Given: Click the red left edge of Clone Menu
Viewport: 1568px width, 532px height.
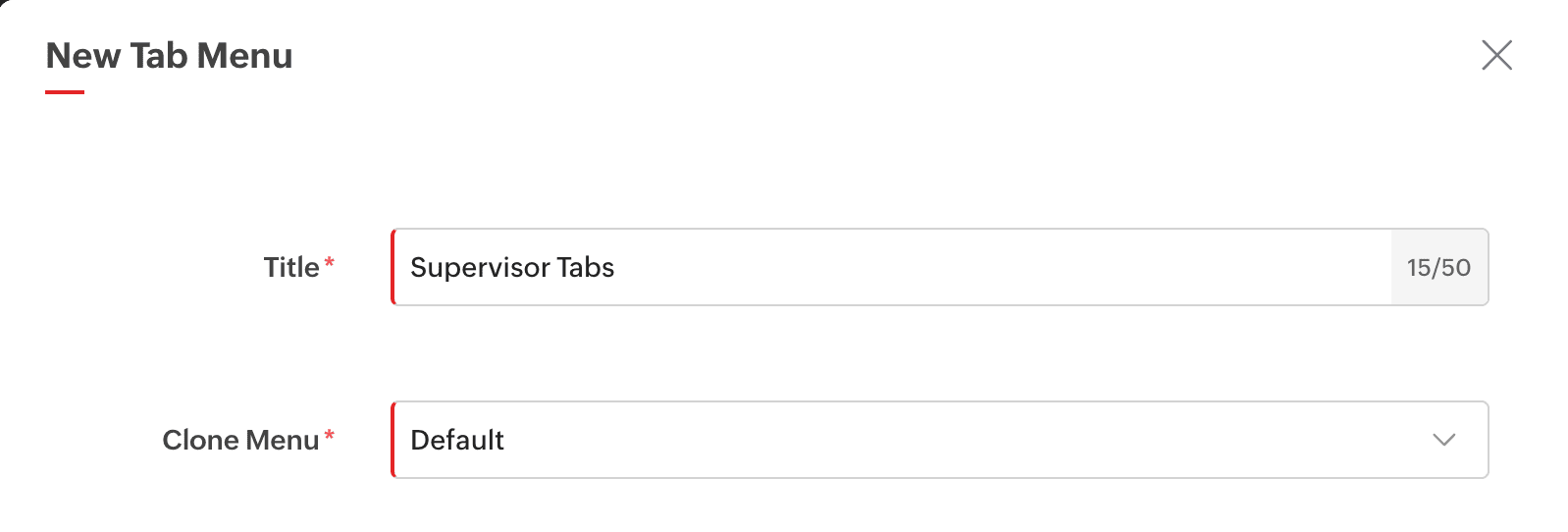Looking at the screenshot, I should [393, 440].
